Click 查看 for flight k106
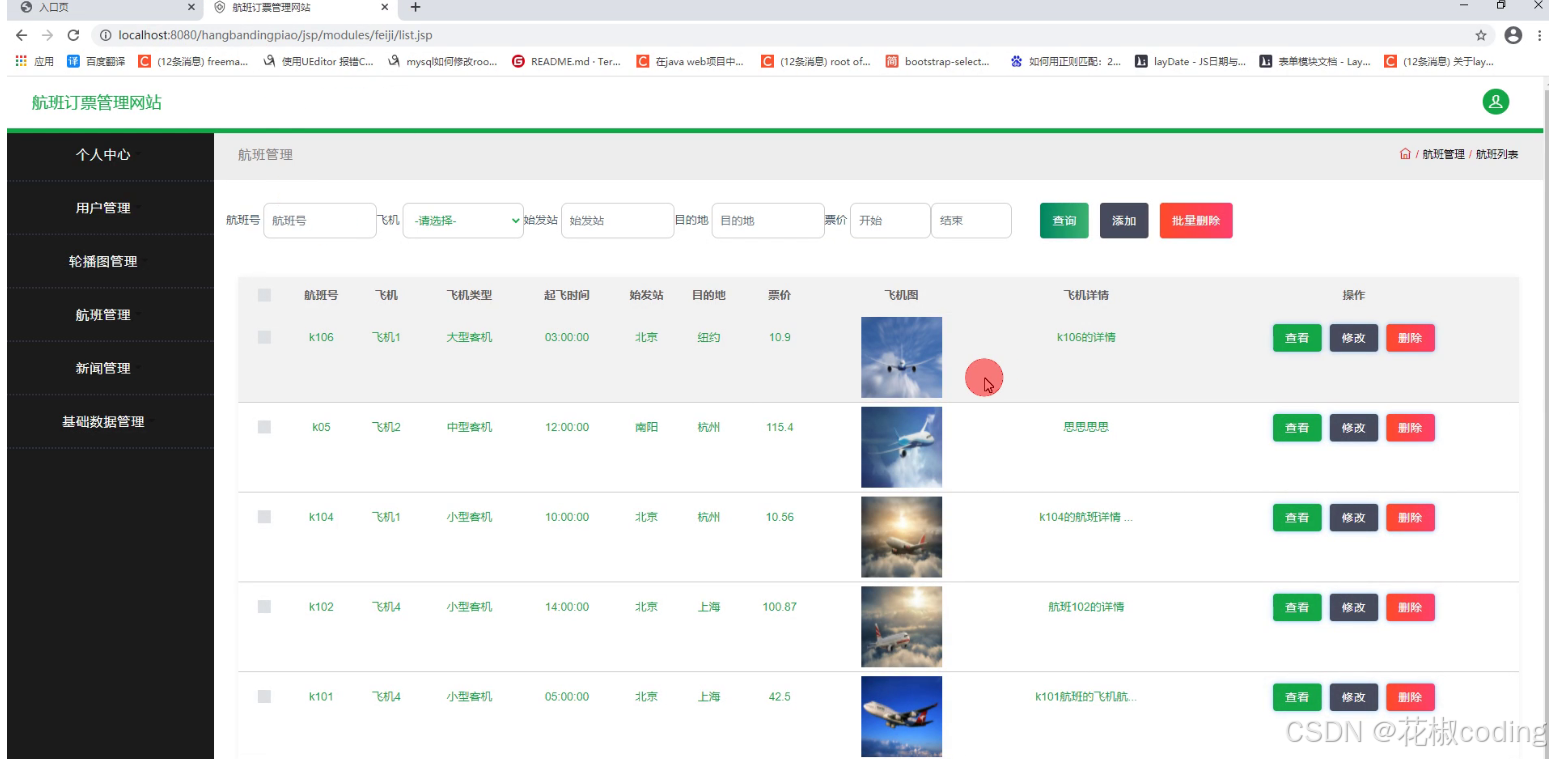 click(1297, 338)
